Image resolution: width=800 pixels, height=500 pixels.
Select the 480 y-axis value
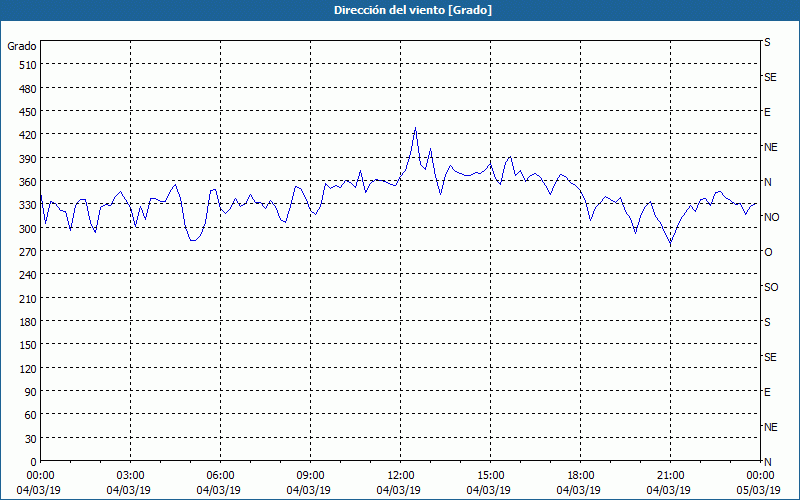point(28,88)
